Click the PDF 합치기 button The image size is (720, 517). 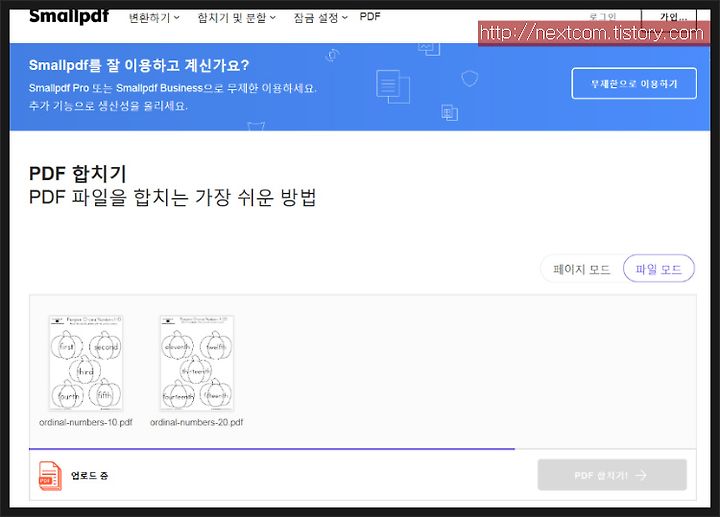click(x=612, y=475)
